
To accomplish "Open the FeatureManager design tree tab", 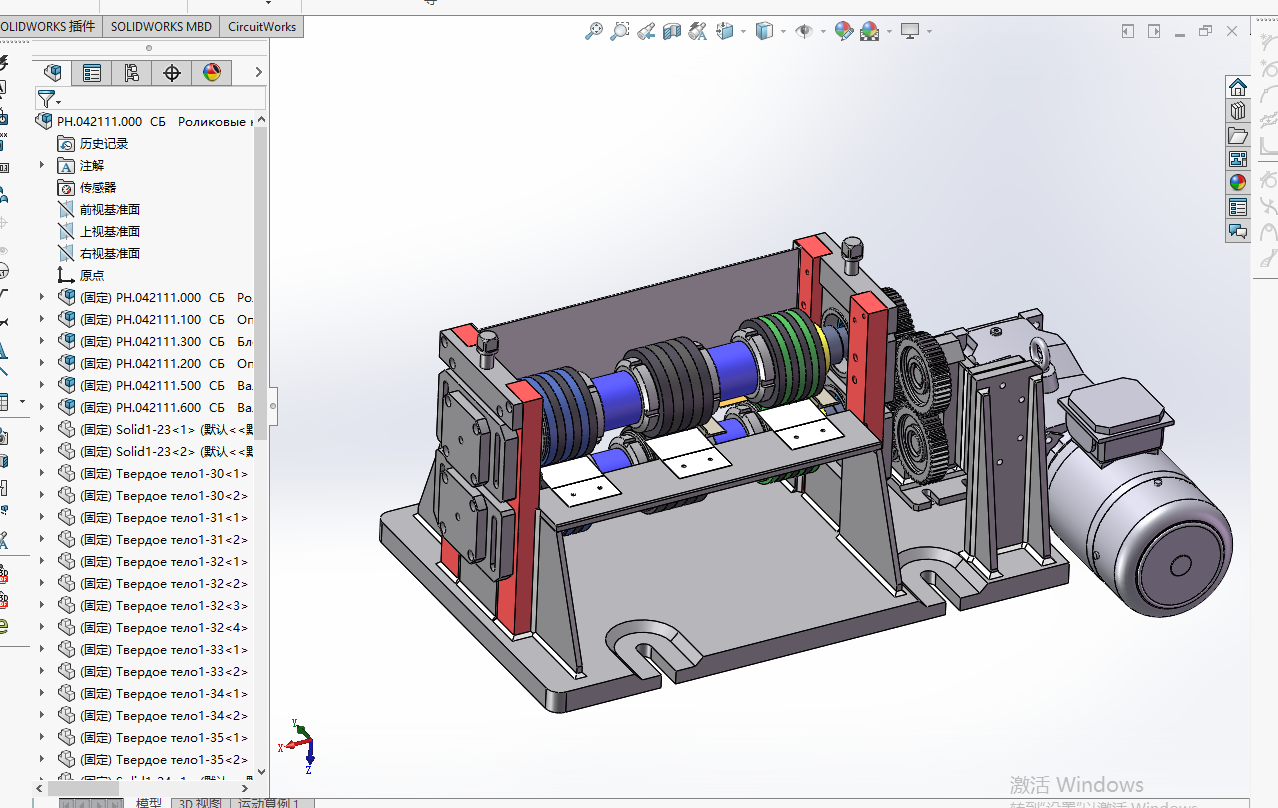I will pos(53,72).
